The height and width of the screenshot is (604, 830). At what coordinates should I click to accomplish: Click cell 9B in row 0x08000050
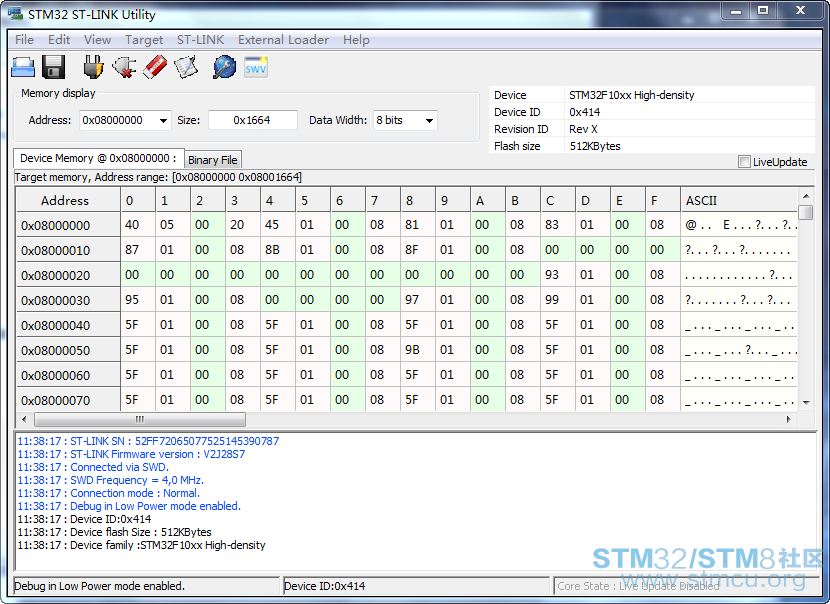[417, 349]
